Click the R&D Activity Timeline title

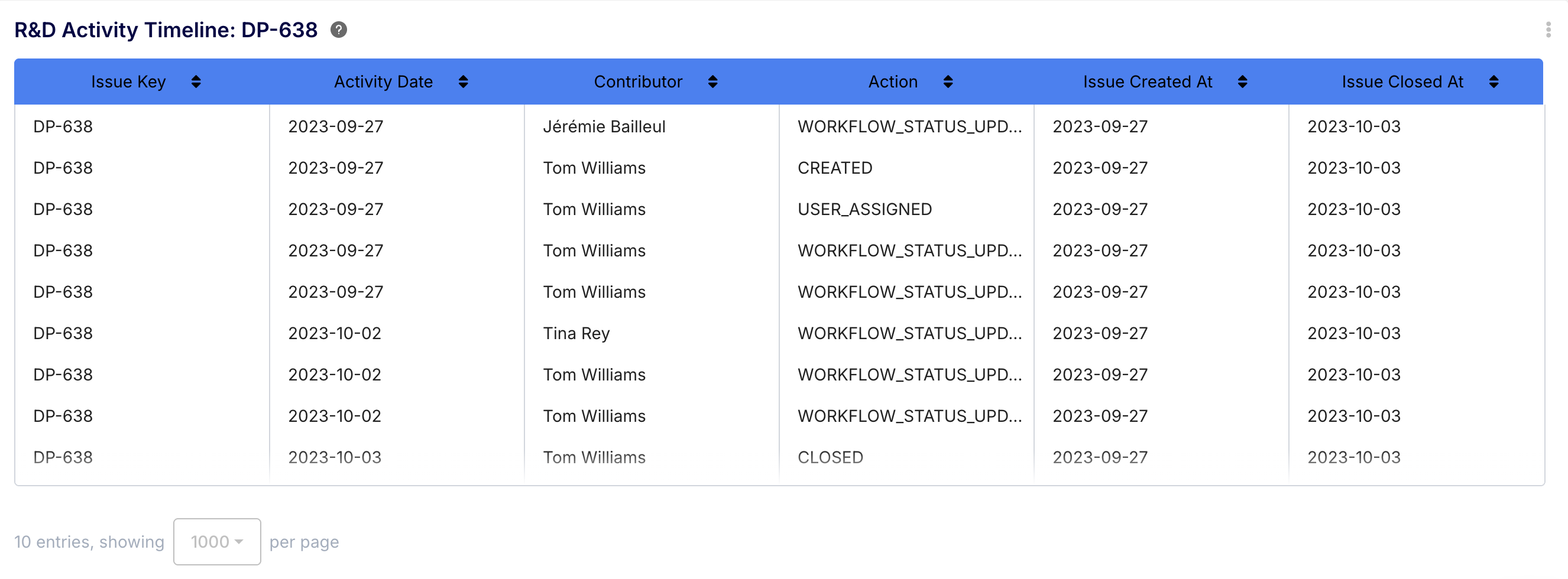click(166, 30)
